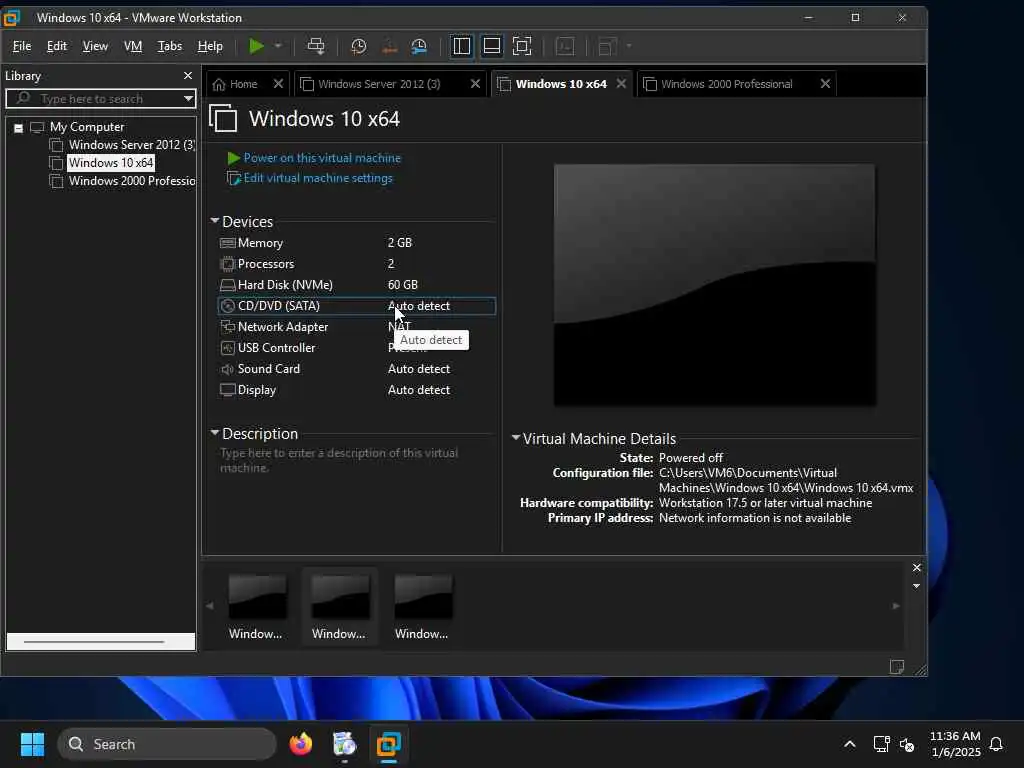Click the Display device icon

point(227,390)
